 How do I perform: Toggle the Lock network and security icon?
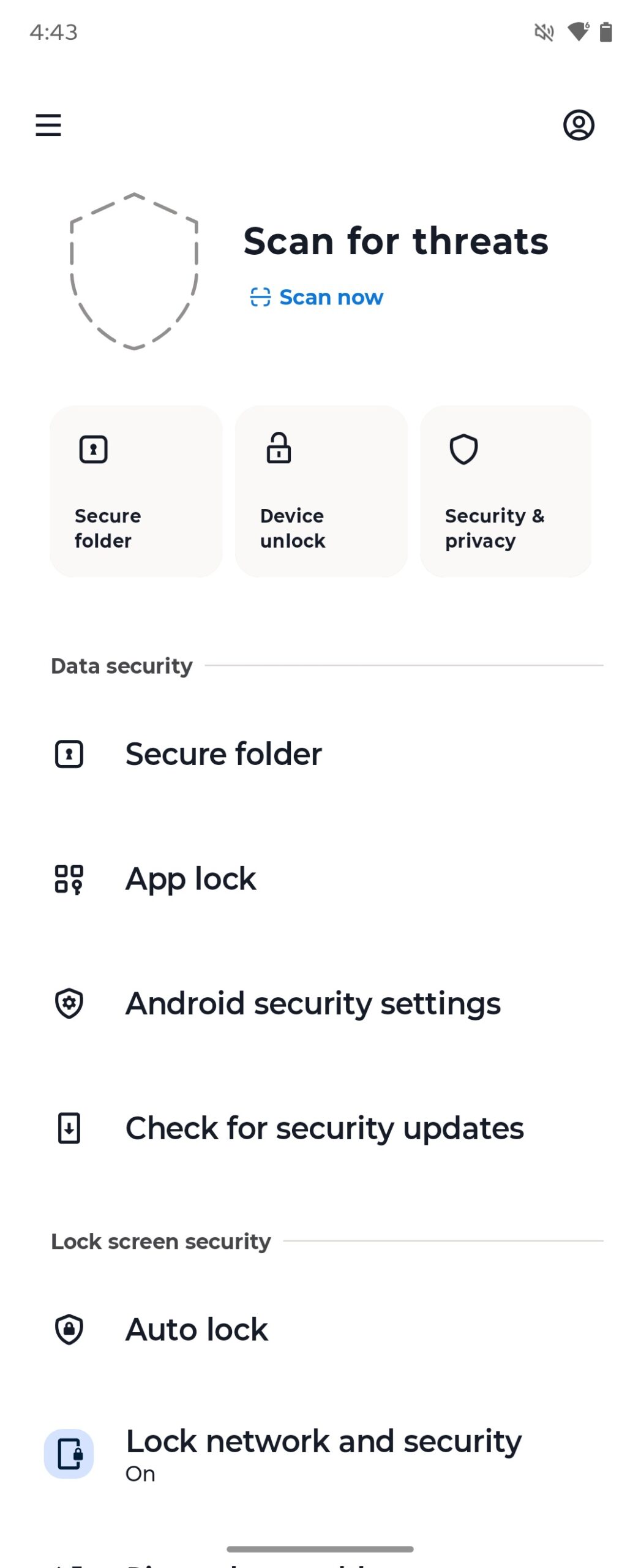[x=69, y=1454]
